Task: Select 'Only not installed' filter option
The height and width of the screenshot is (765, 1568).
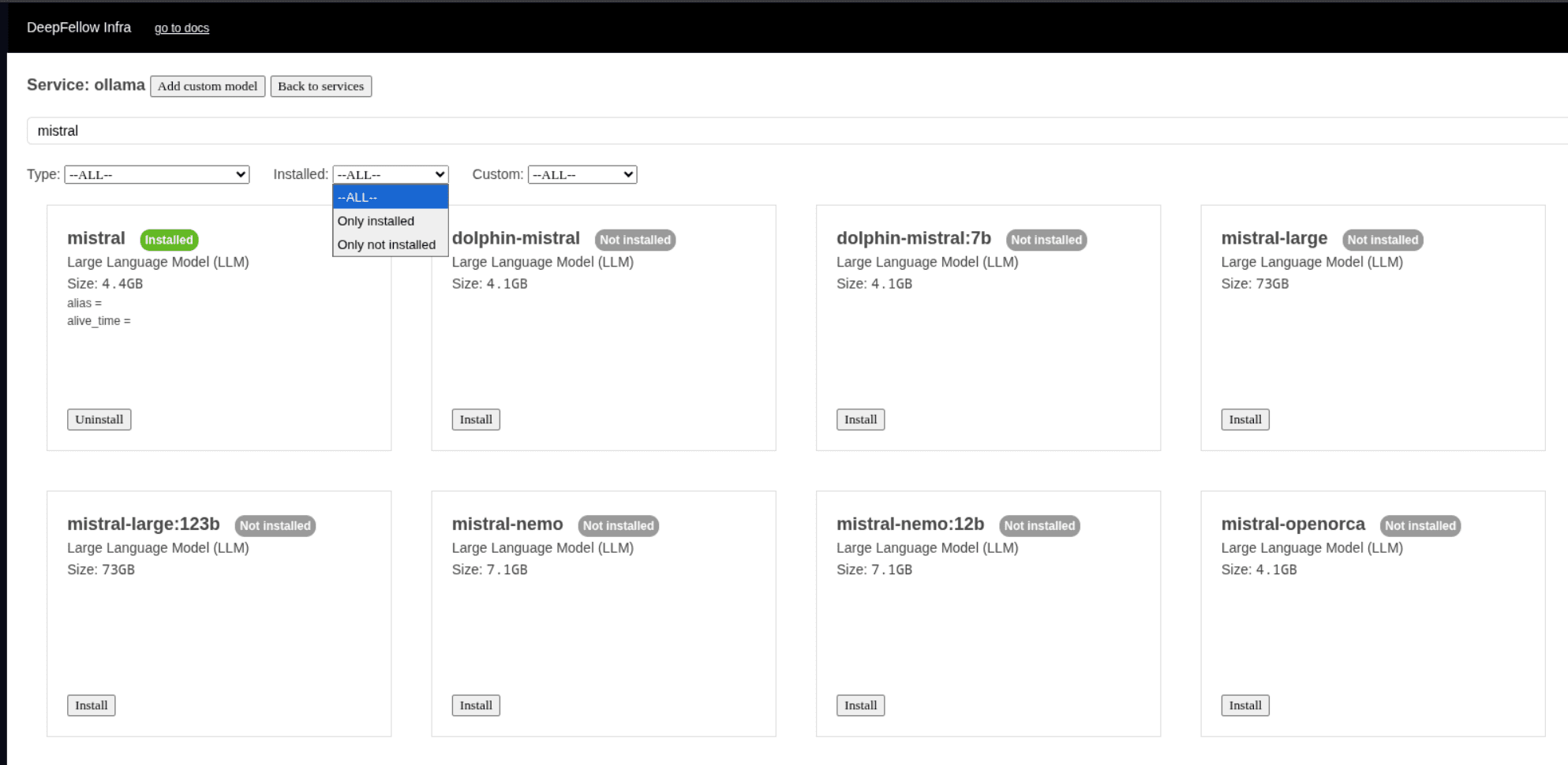Action: click(x=387, y=244)
